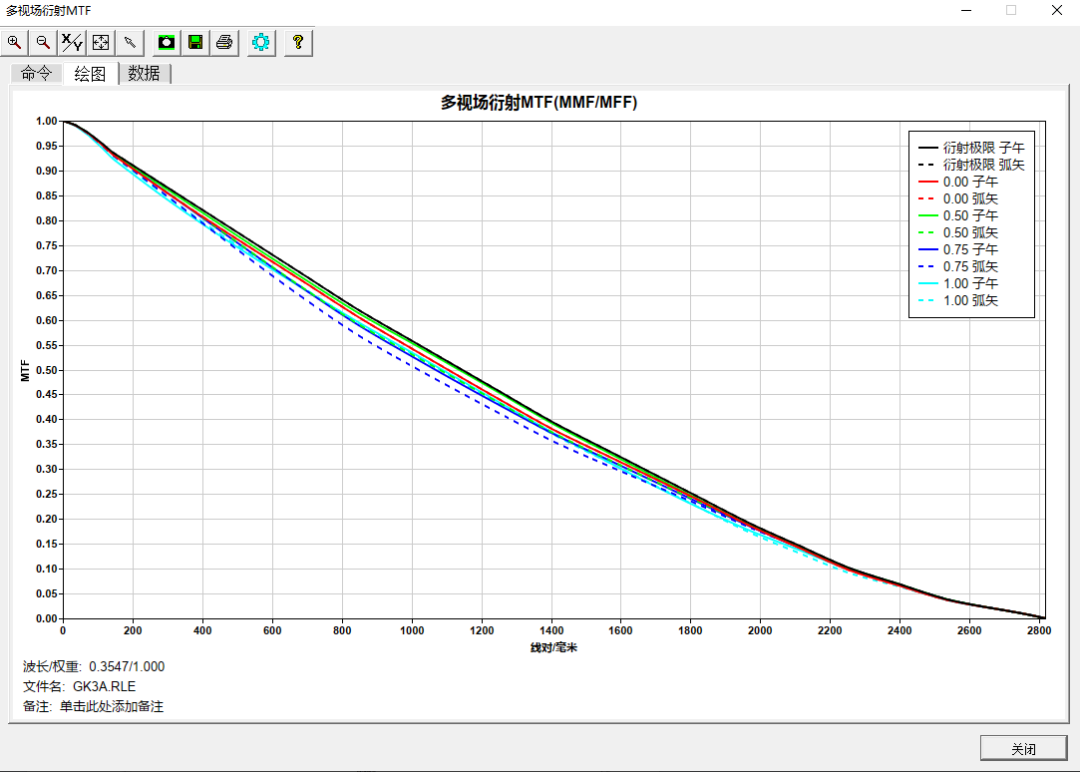Click legend entry 0.75 子午
The image size is (1080, 772).
[x=958, y=249]
